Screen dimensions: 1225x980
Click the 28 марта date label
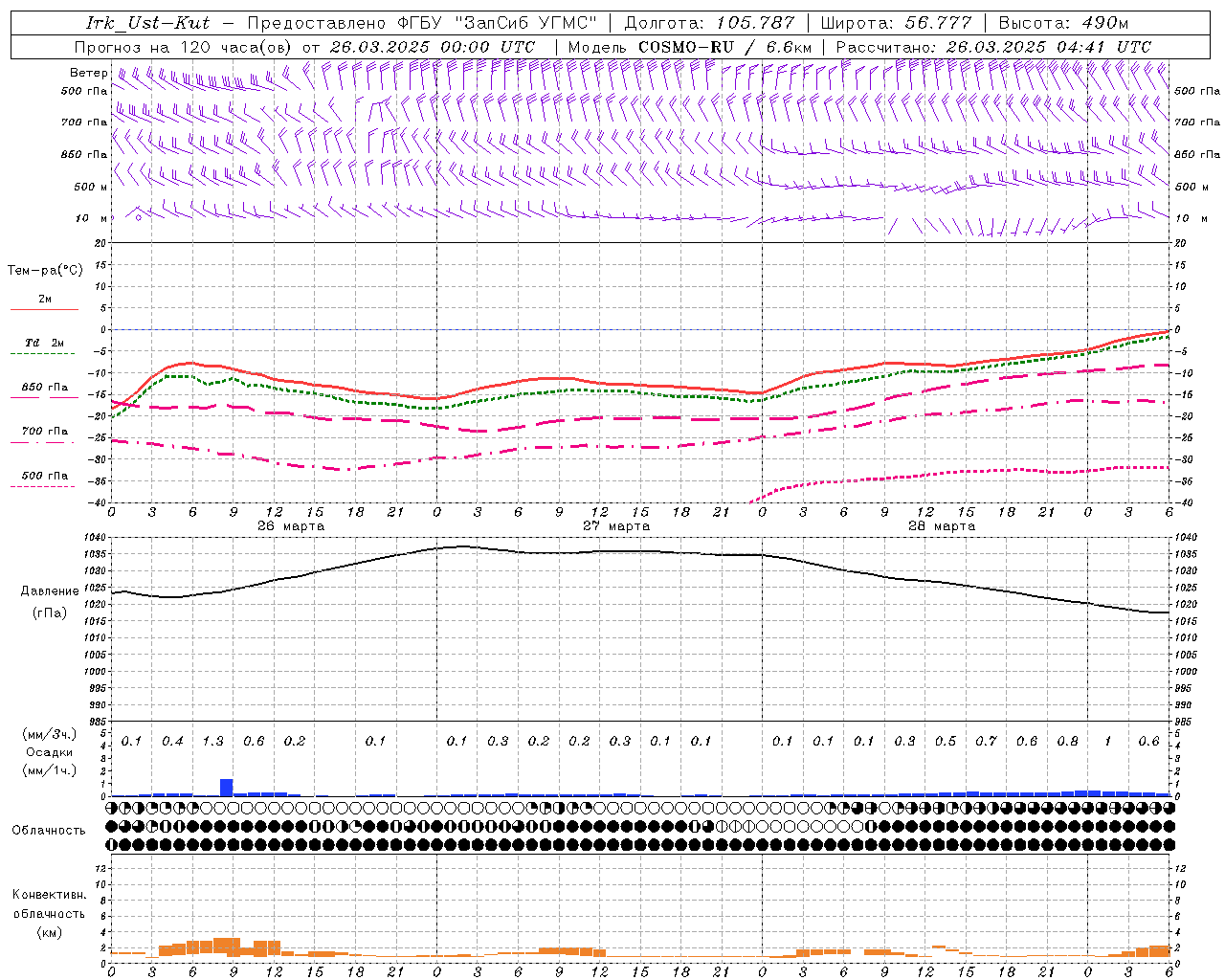942,526
